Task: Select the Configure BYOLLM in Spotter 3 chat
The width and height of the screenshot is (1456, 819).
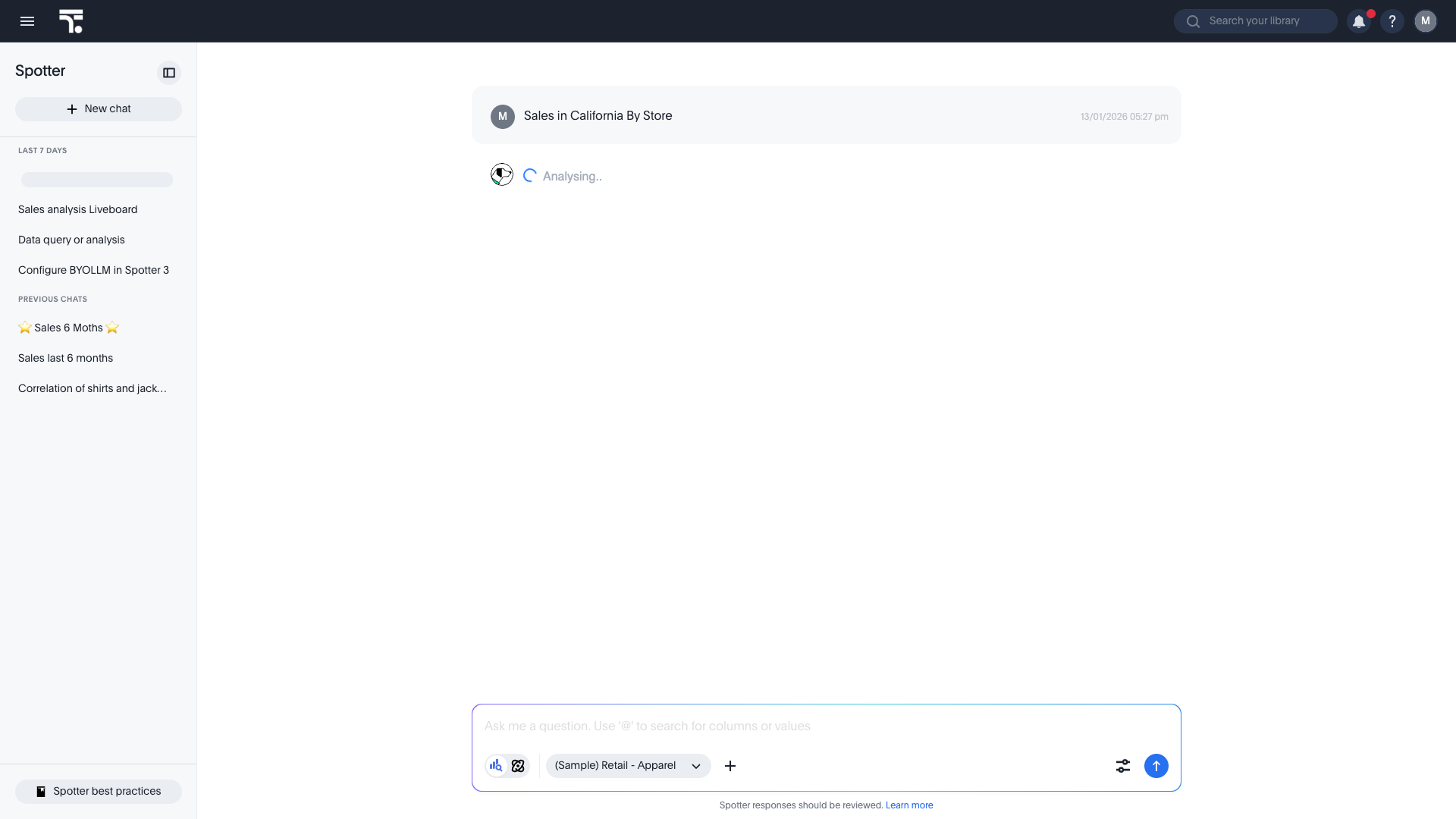Action: (93, 270)
